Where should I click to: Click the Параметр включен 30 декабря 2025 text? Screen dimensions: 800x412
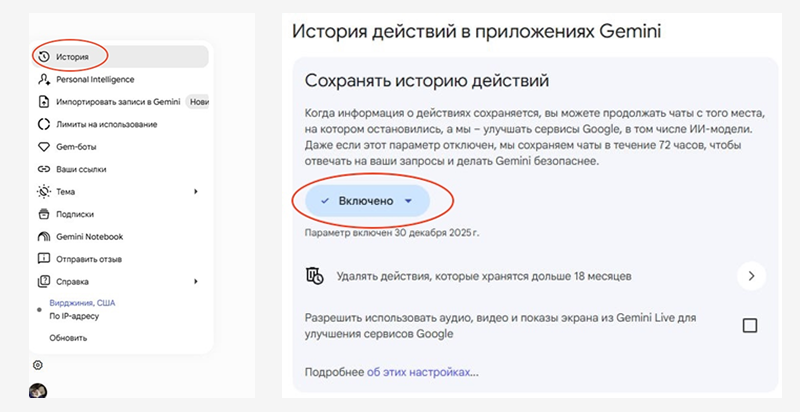coord(392,233)
